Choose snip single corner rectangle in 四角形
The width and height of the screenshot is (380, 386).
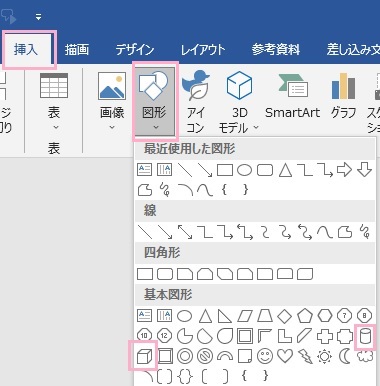(185, 274)
